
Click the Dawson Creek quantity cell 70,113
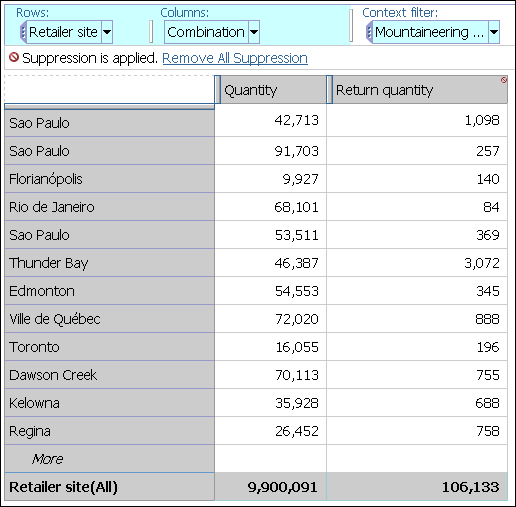(x=271, y=375)
